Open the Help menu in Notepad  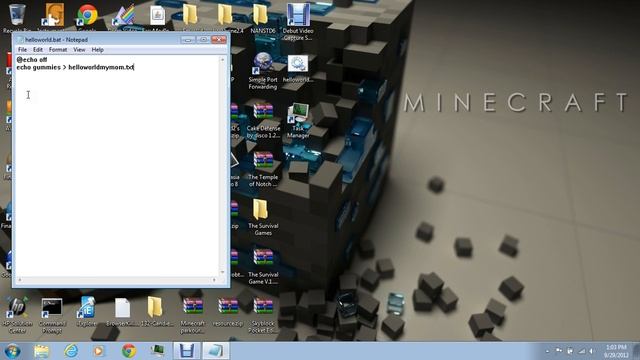click(x=98, y=49)
